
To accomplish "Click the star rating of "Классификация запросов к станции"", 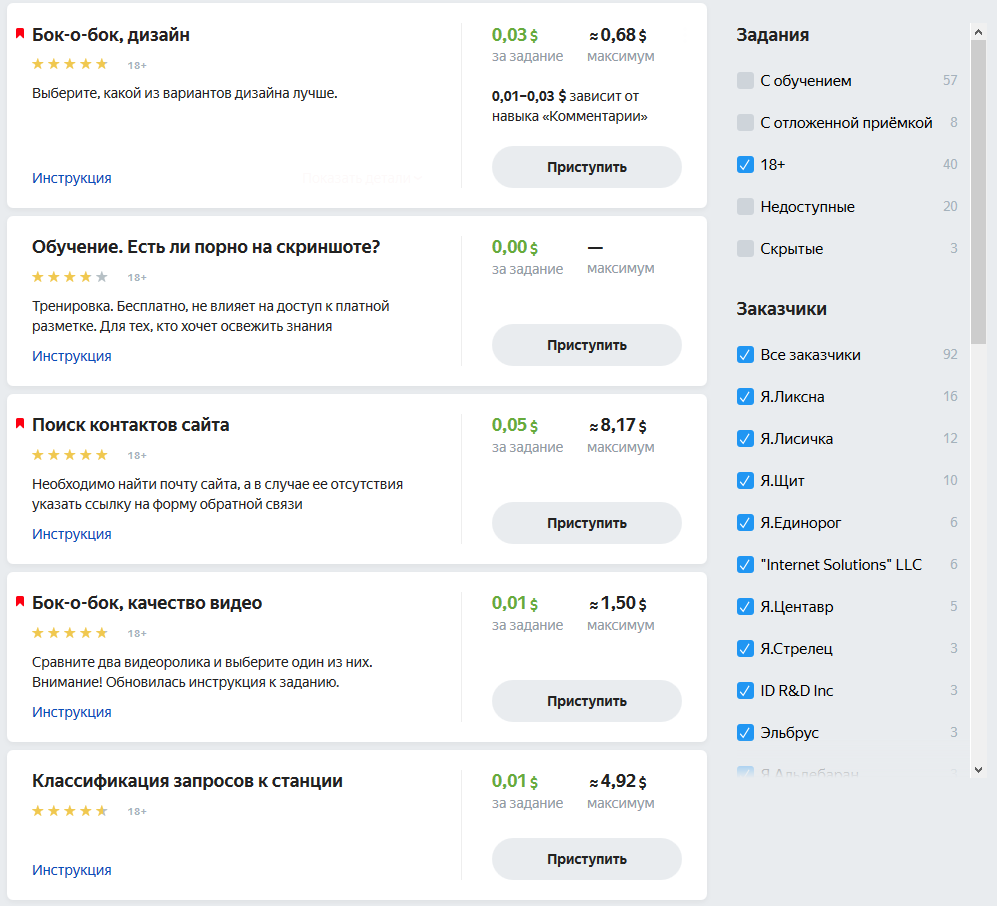I will click(70, 811).
